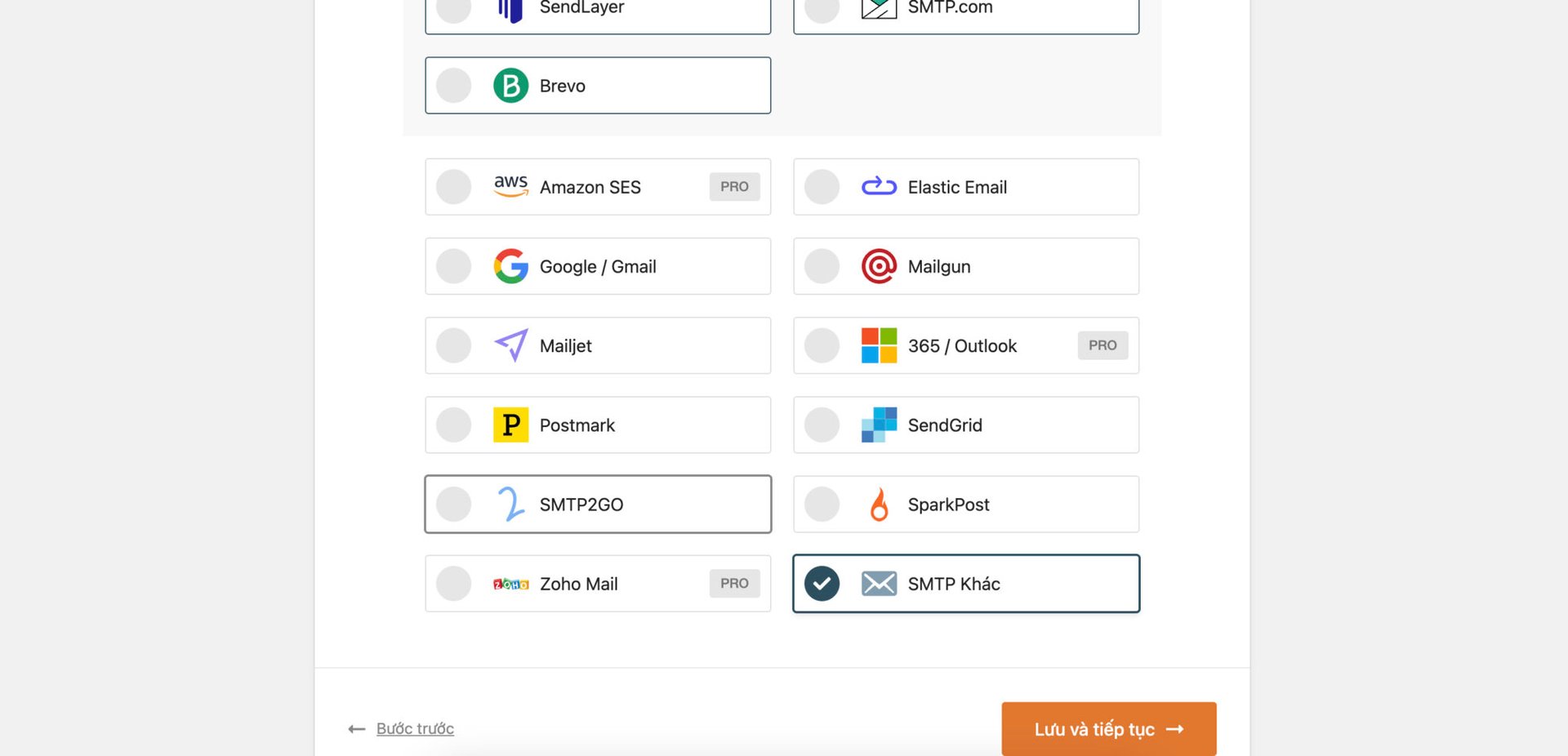Screen dimensions: 1568x756
Task: Select the Mailjet radio button
Action: pyautogui.click(x=453, y=345)
